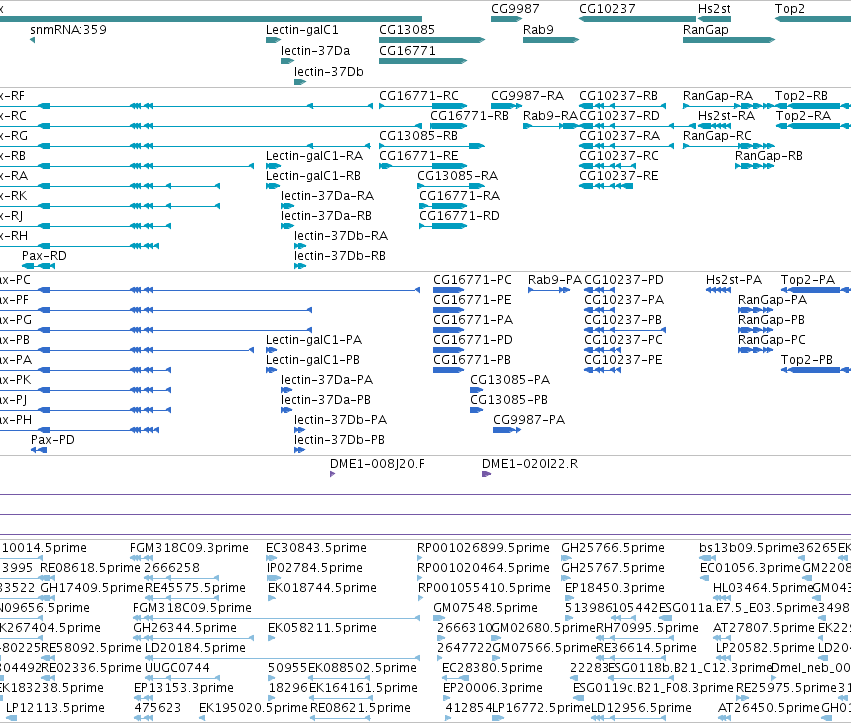Screen dimensions: 851x723
Task: Select protein CG10237-PD
Action: tap(599, 290)
